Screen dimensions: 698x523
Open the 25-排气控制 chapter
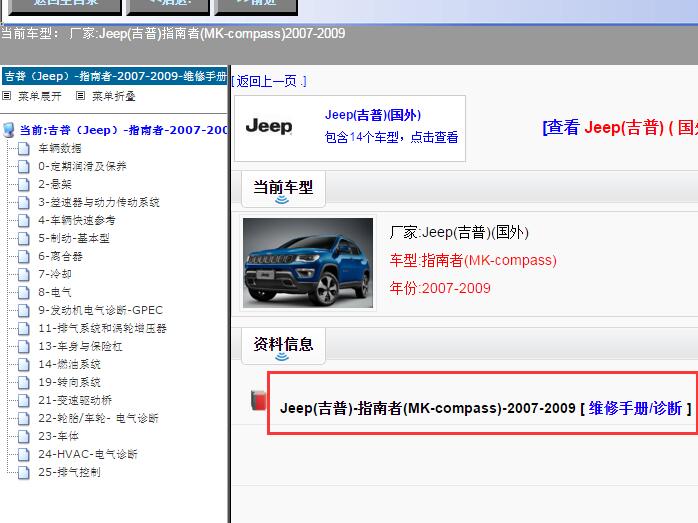click(69, 472)
